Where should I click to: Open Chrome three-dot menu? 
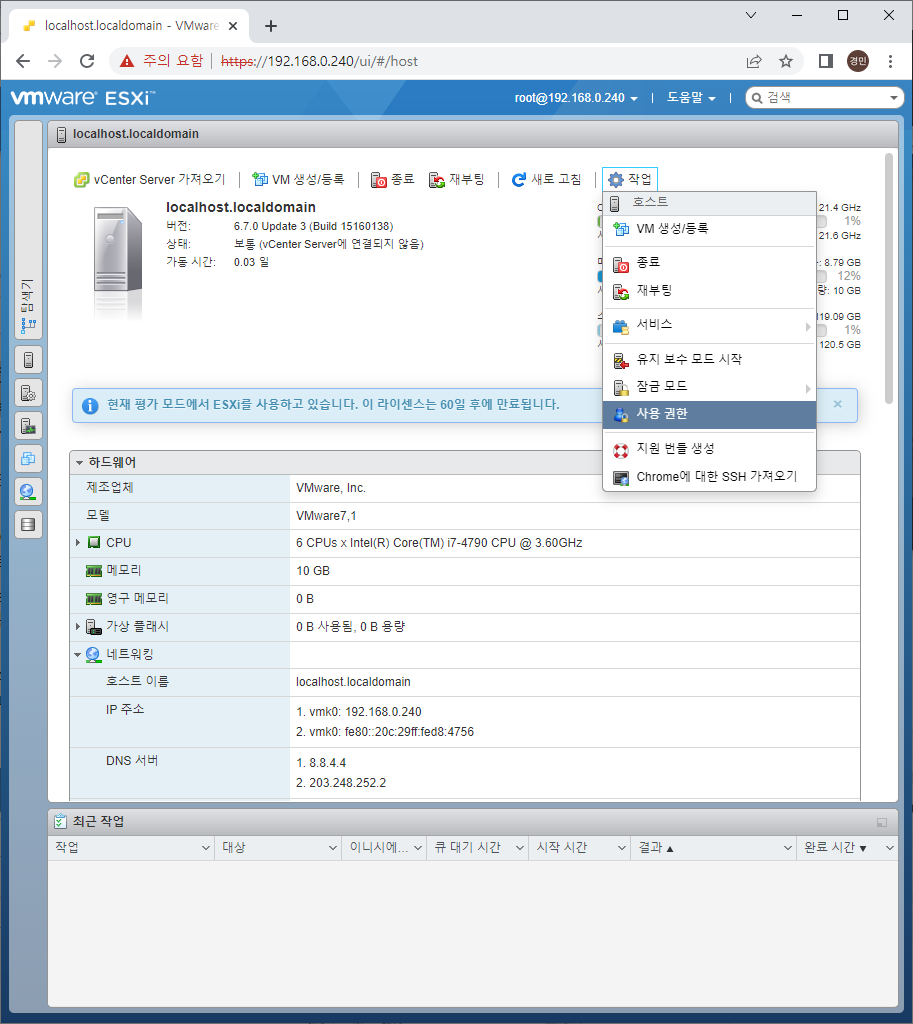(890, 61)
